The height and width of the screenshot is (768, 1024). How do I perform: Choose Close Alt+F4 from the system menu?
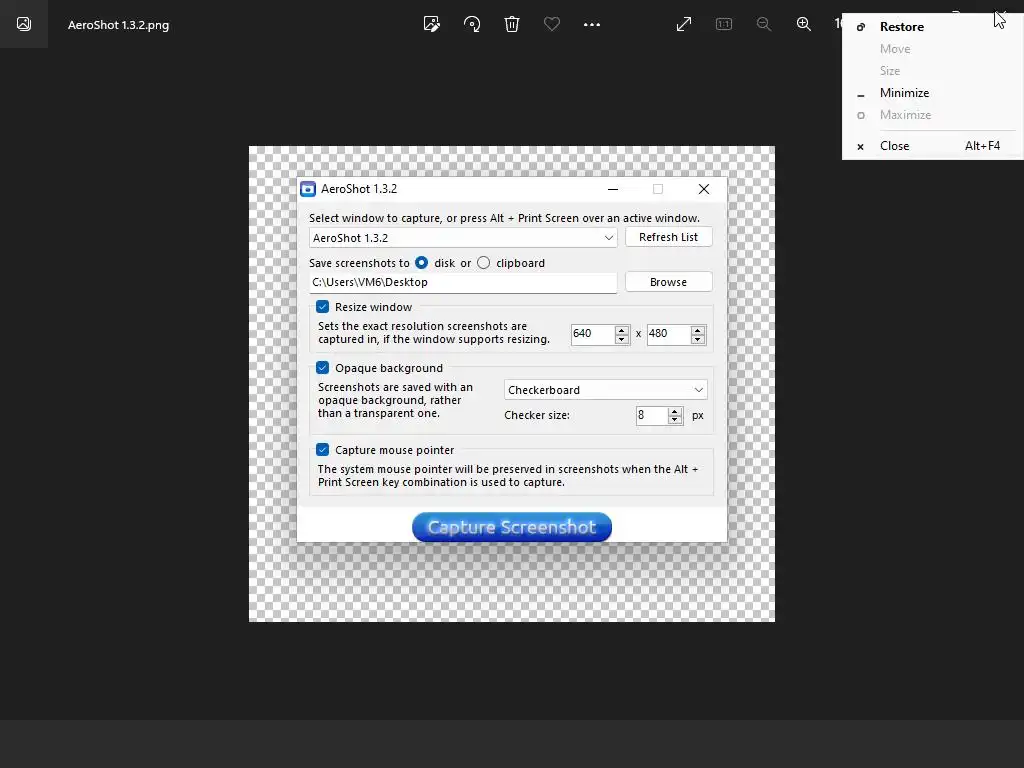932,146
